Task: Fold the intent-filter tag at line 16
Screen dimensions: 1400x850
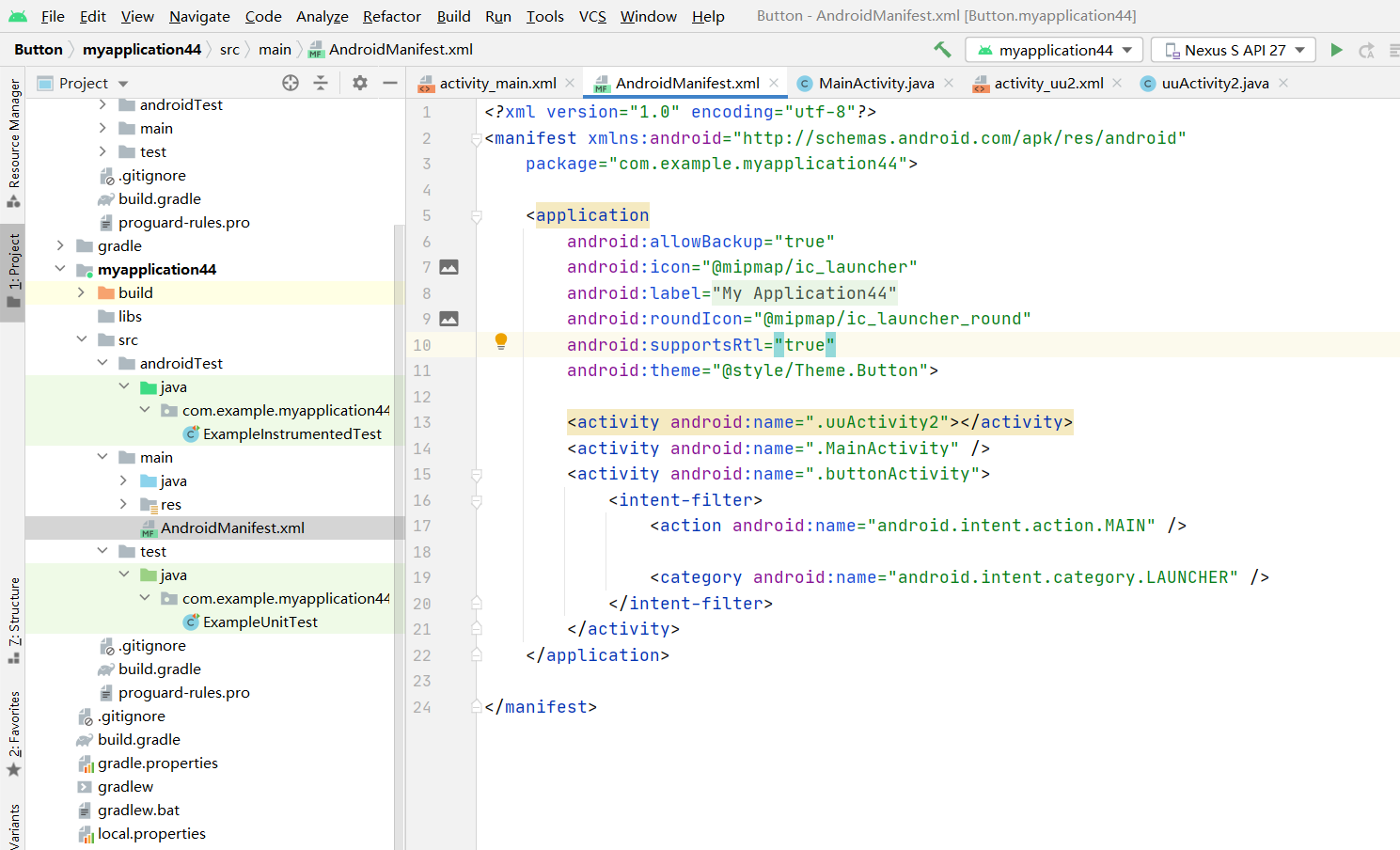Action: [477, 501]
